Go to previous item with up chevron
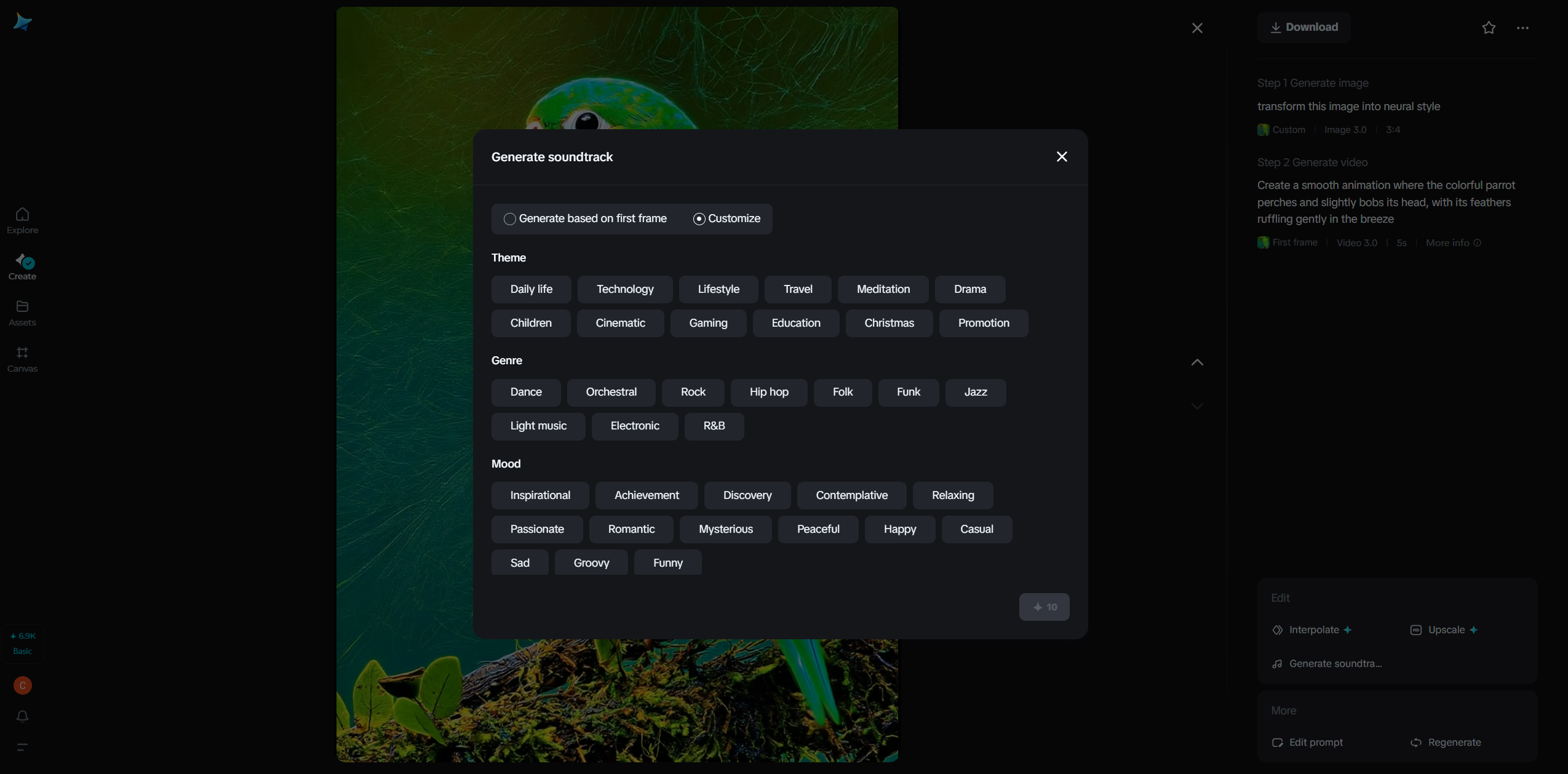The height and width of the screenshot is (774, 1568). [1196, 362]
